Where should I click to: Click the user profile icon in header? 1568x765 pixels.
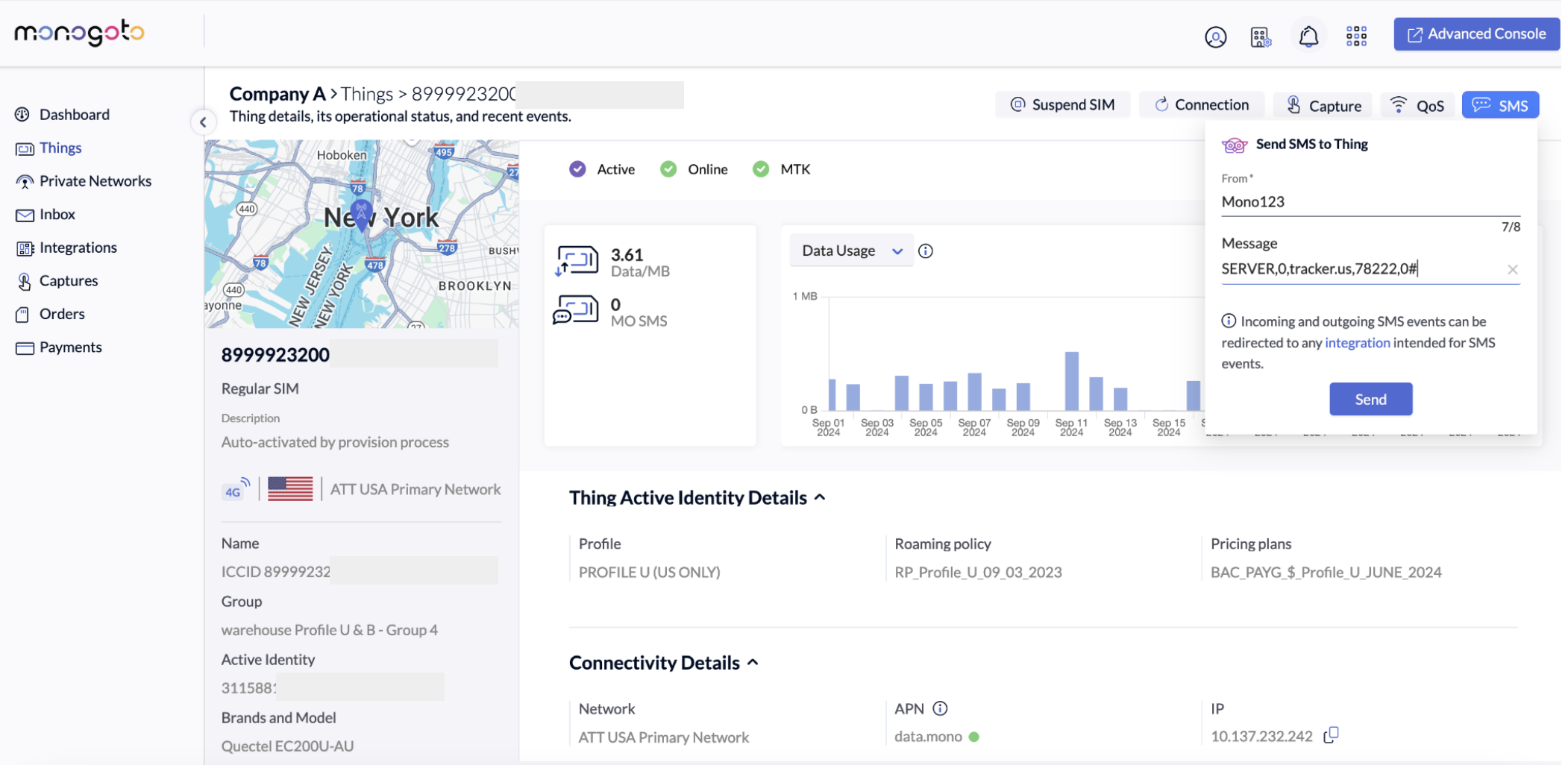point(1215,37)
